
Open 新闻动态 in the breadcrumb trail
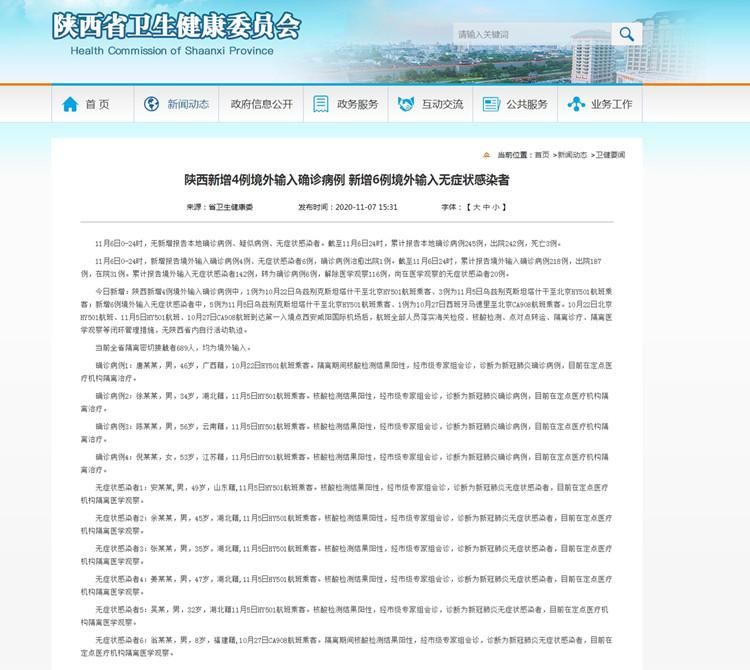click(572, 155)
